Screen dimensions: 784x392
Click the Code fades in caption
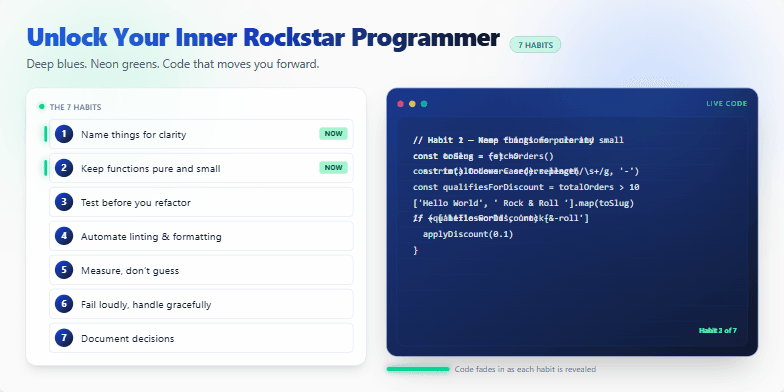click(525, 370)
